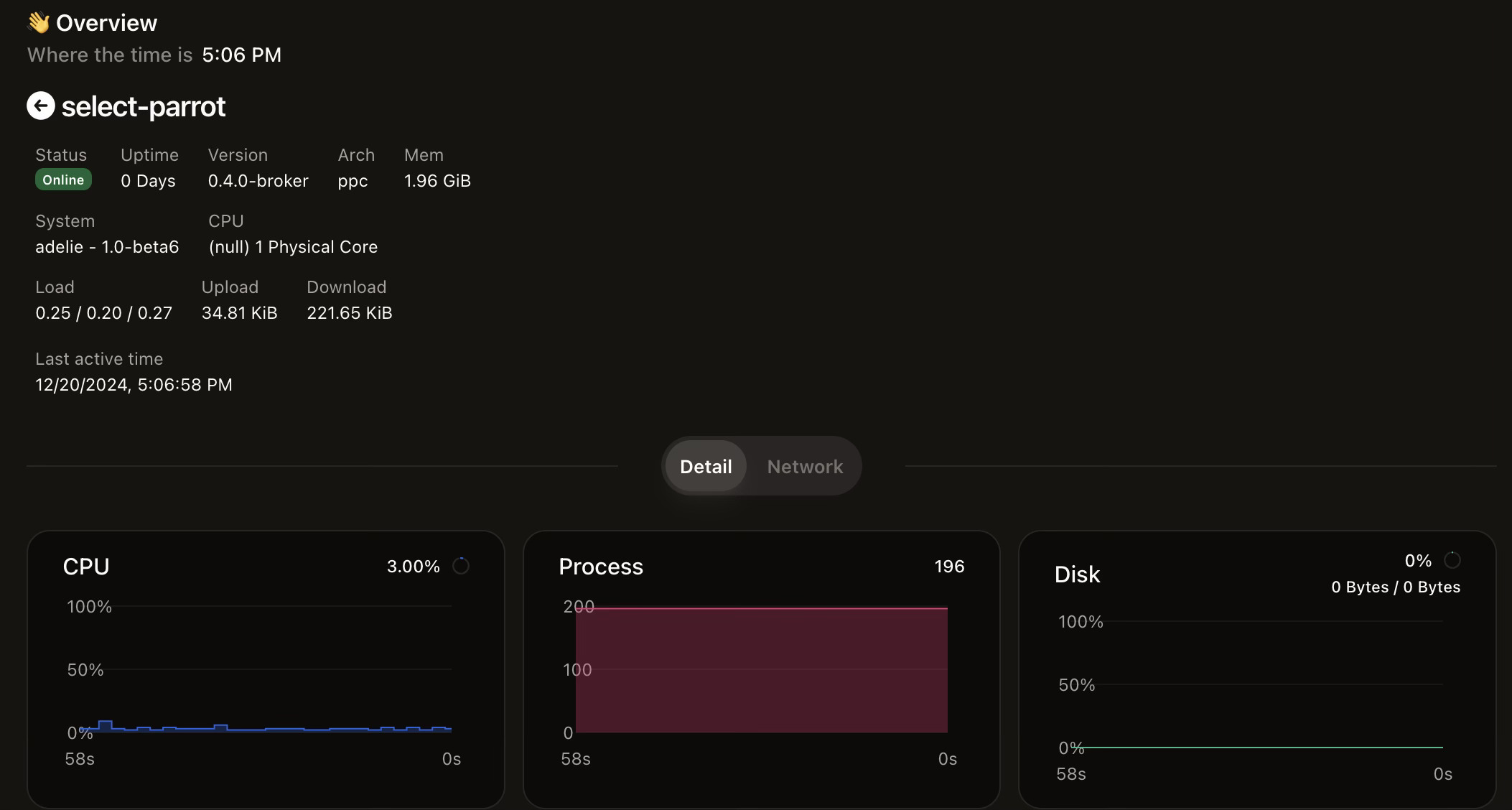Click the version 0.4.0-broker
The image size is (1512, 810).
tap(258, 181)
